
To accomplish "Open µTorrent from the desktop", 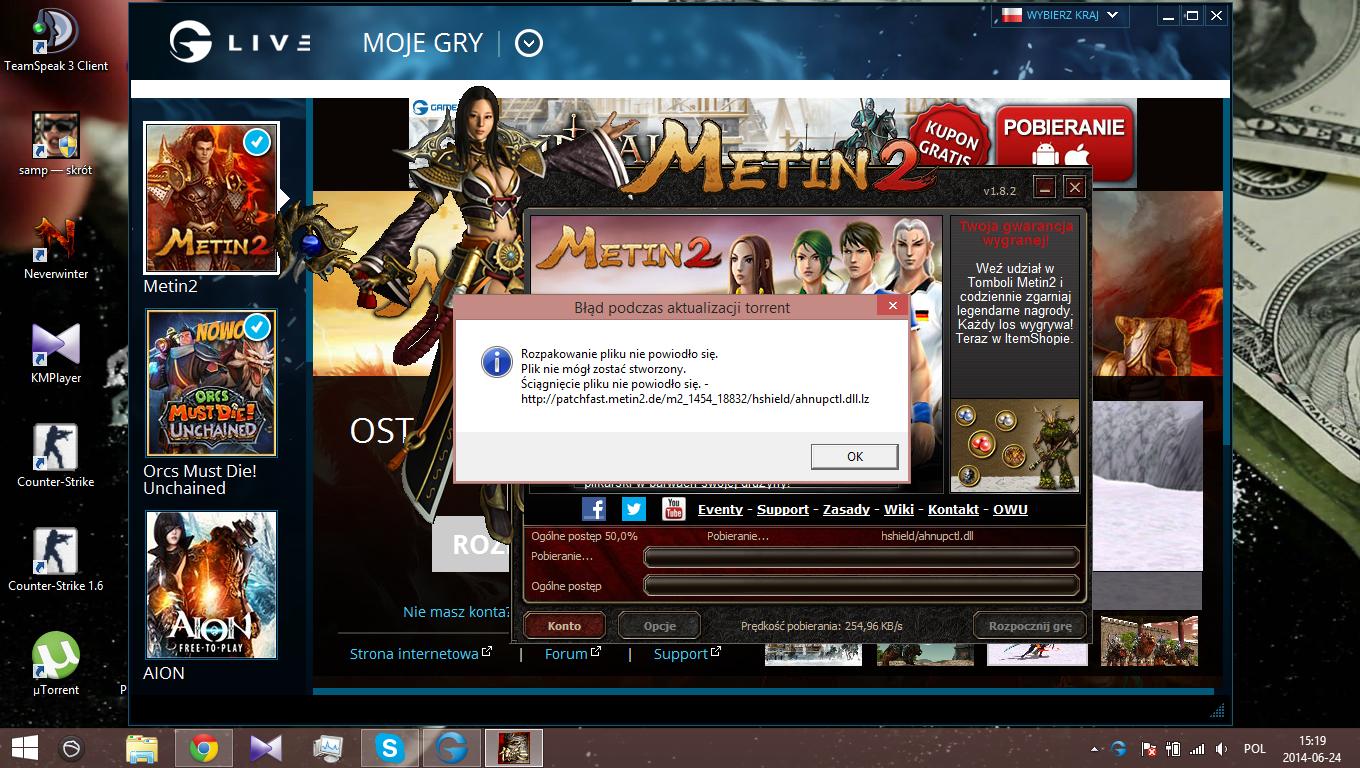I will pyautogui.click(x=56, y=665).
